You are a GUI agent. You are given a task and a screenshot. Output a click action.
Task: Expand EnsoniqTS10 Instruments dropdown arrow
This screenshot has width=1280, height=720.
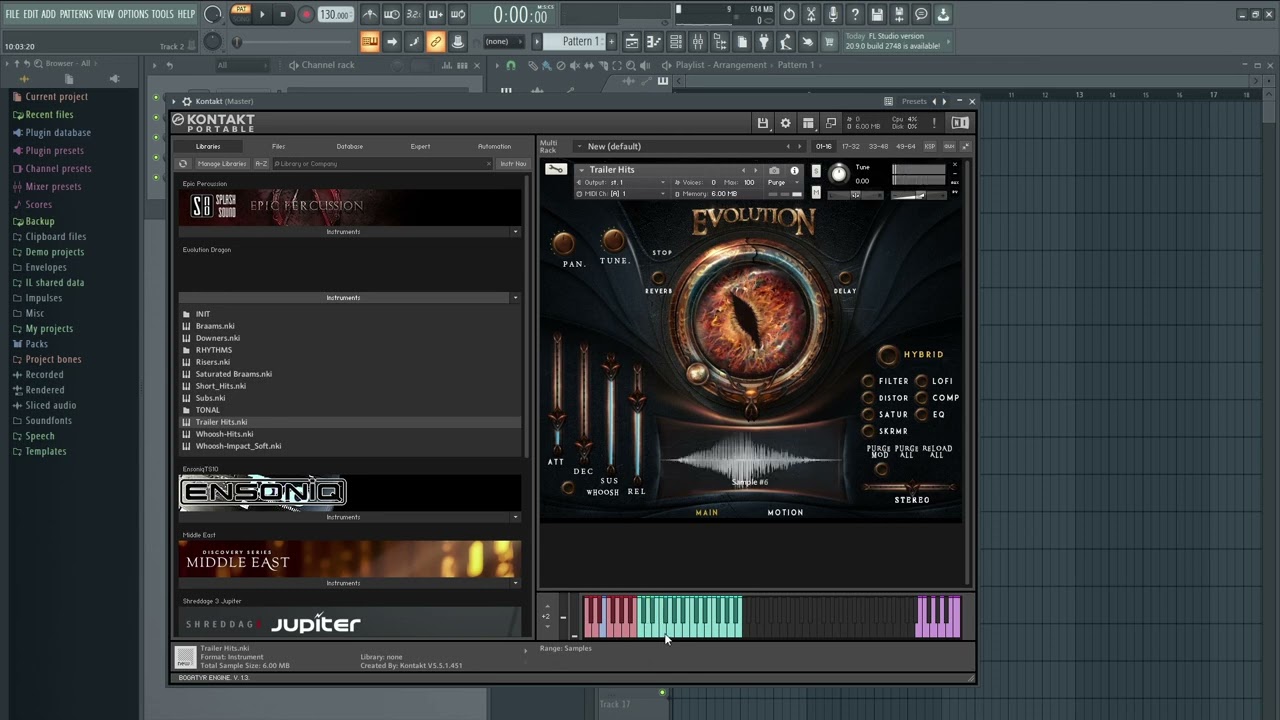pos(515,518)
